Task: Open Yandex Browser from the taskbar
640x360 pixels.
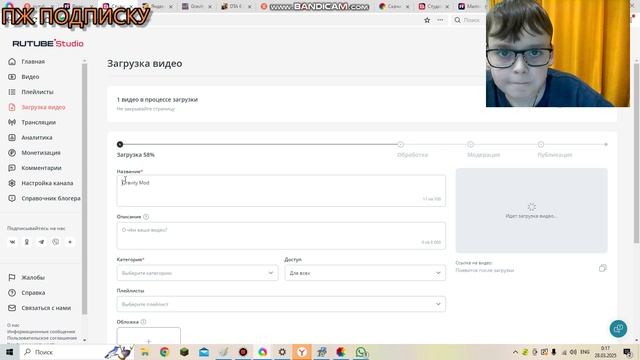Action: (x=302, y=352)
